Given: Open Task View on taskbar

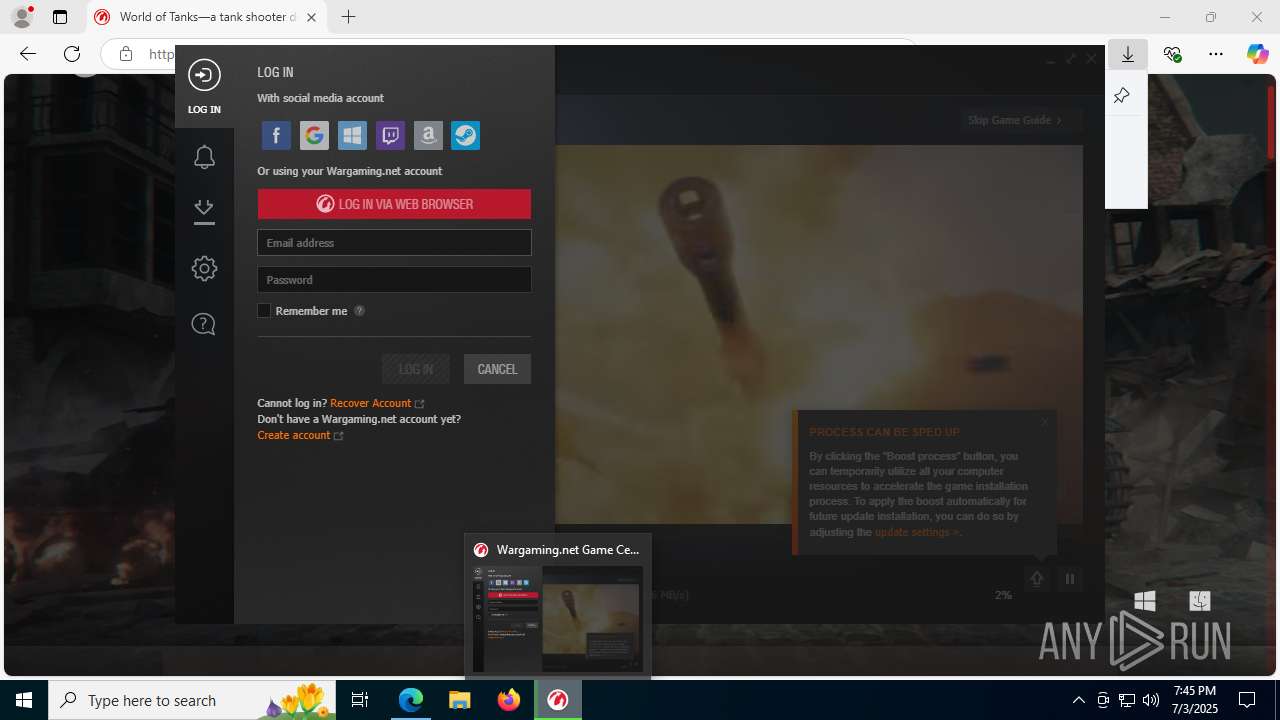Looking at the screenshot, I should coord(360,700).
